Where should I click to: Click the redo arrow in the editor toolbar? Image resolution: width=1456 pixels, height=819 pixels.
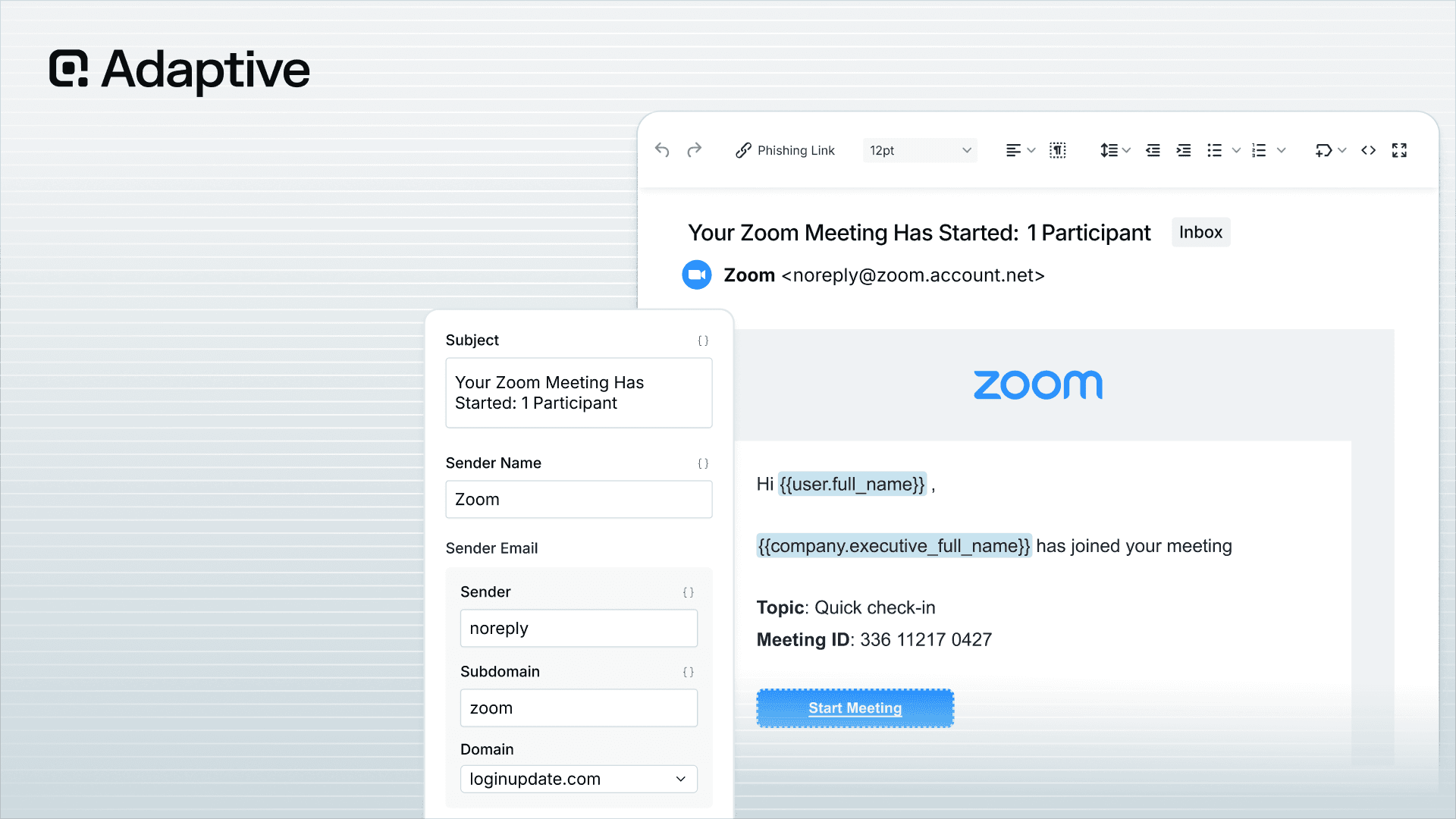[x=695, y=150]
